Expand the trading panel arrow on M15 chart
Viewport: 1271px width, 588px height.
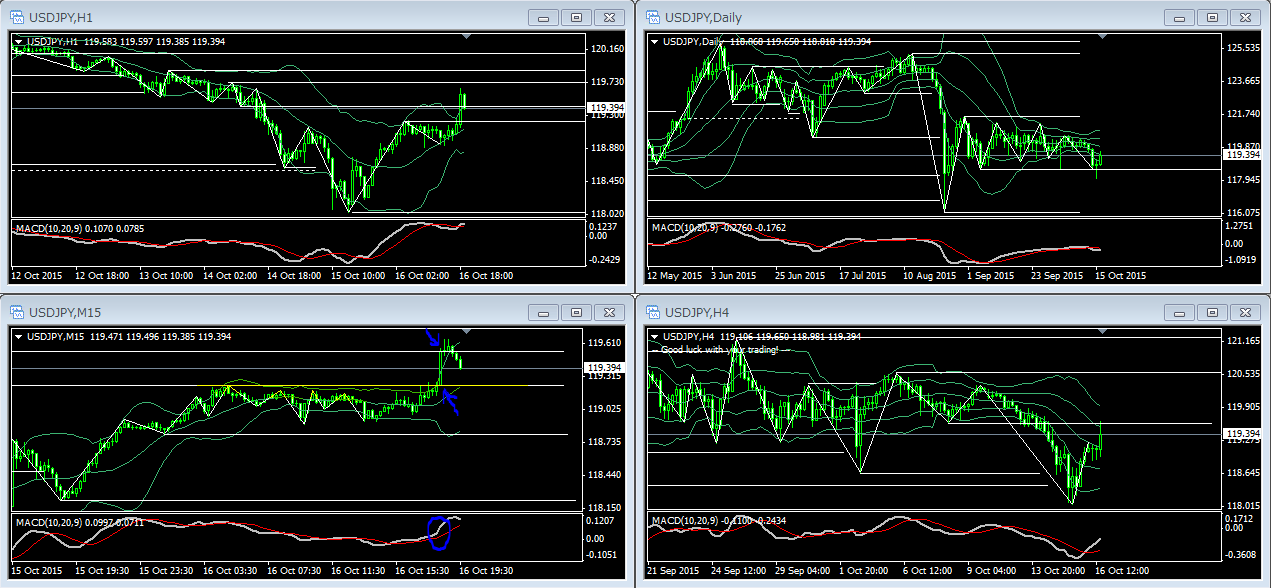coord(19,336)
